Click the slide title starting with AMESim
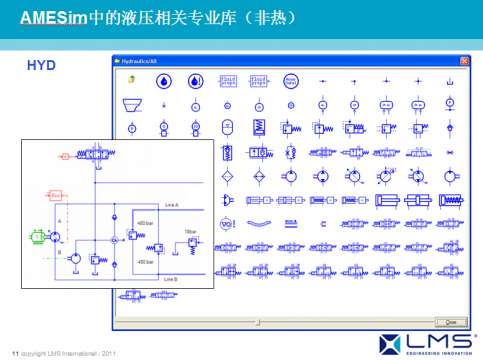Viewport: 483px width, 360px height. (157, 18)
